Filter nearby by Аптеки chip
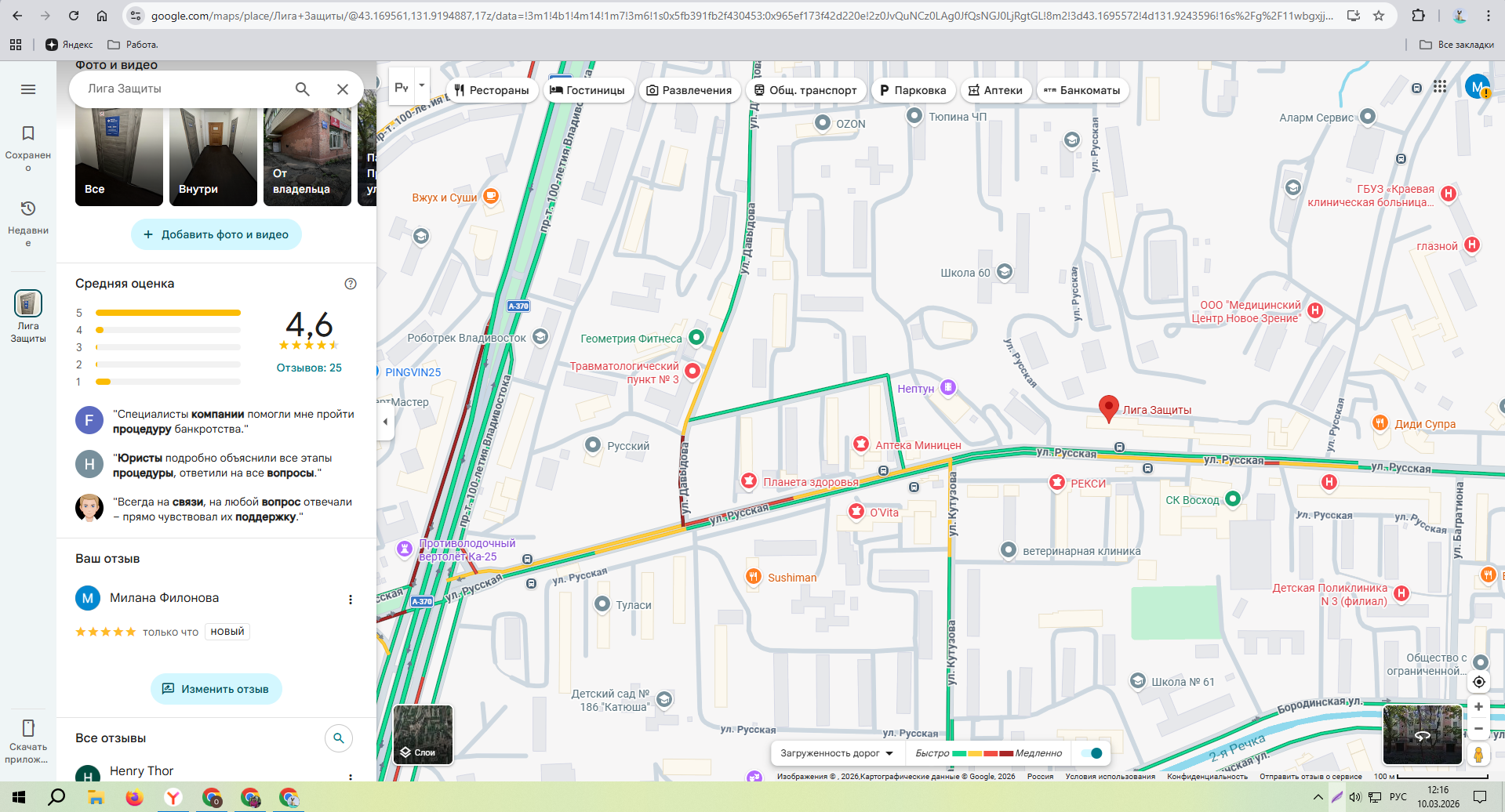The width and height of the screenshot is (1505, 812). (x=996, y=90)
